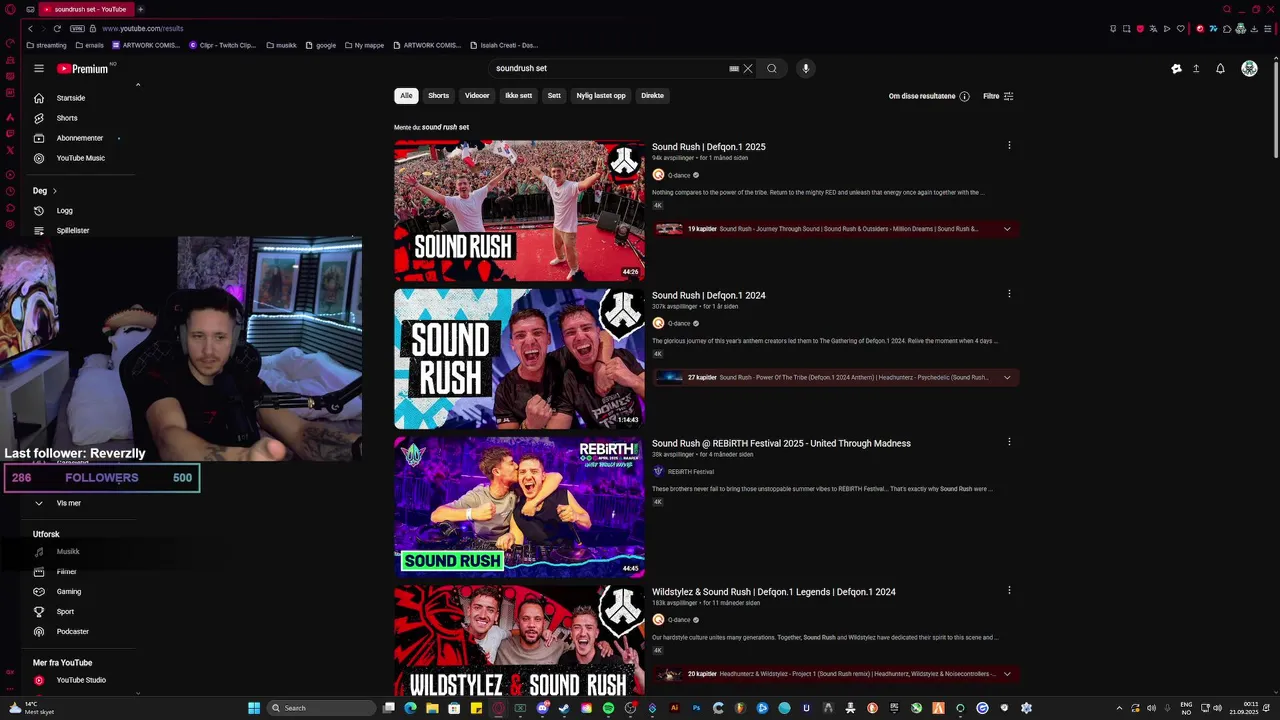
Task: Open more options for Sound Rush Defqon.1 2024
Action: click(x=1009, y=294)
